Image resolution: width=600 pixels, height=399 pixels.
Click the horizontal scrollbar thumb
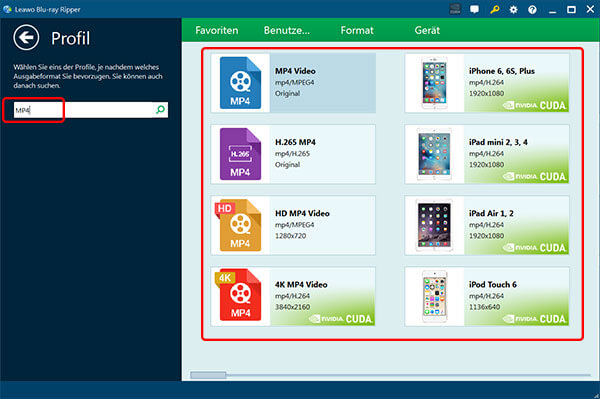point(208,375)
